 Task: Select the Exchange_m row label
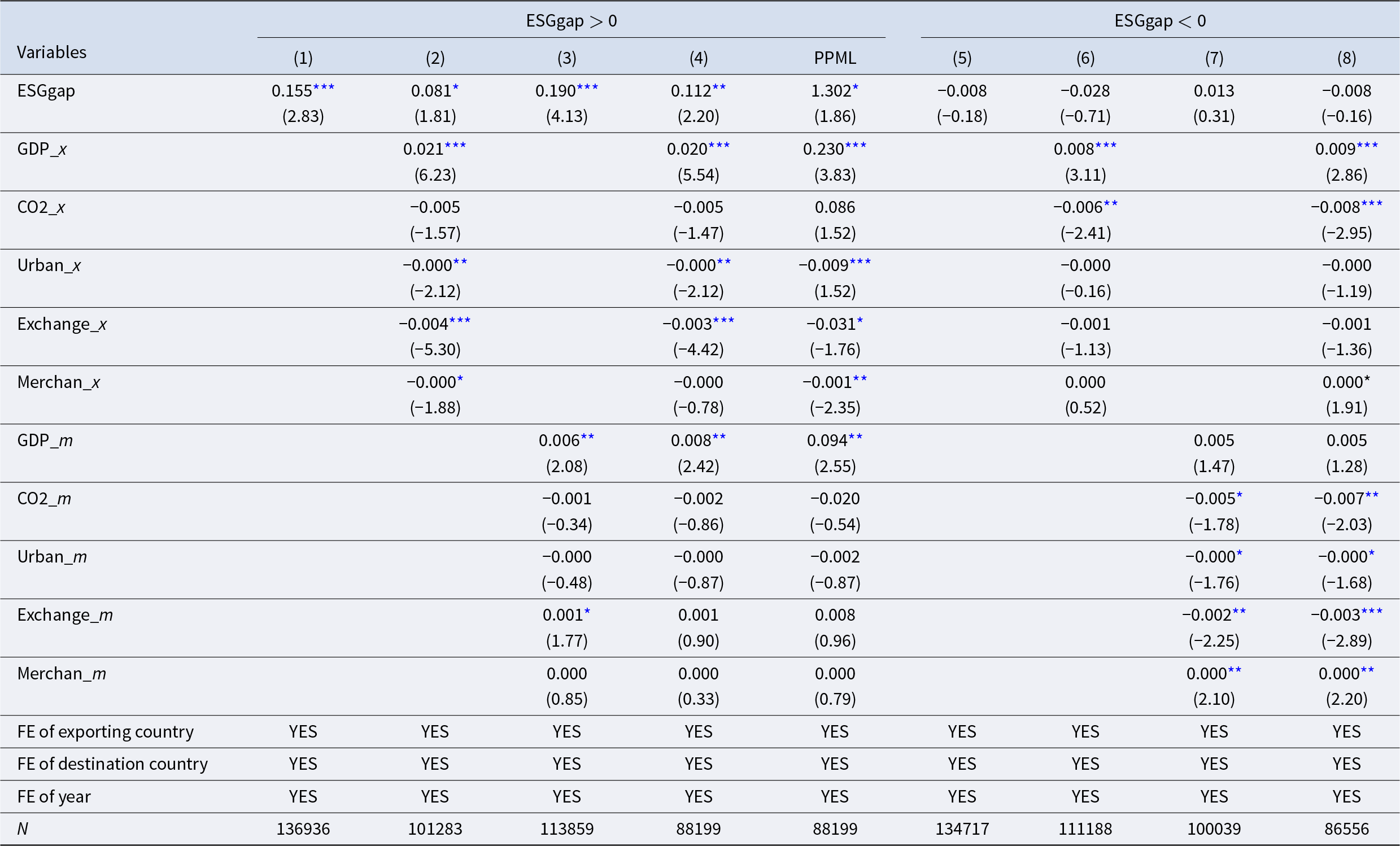tap(65, 615)
